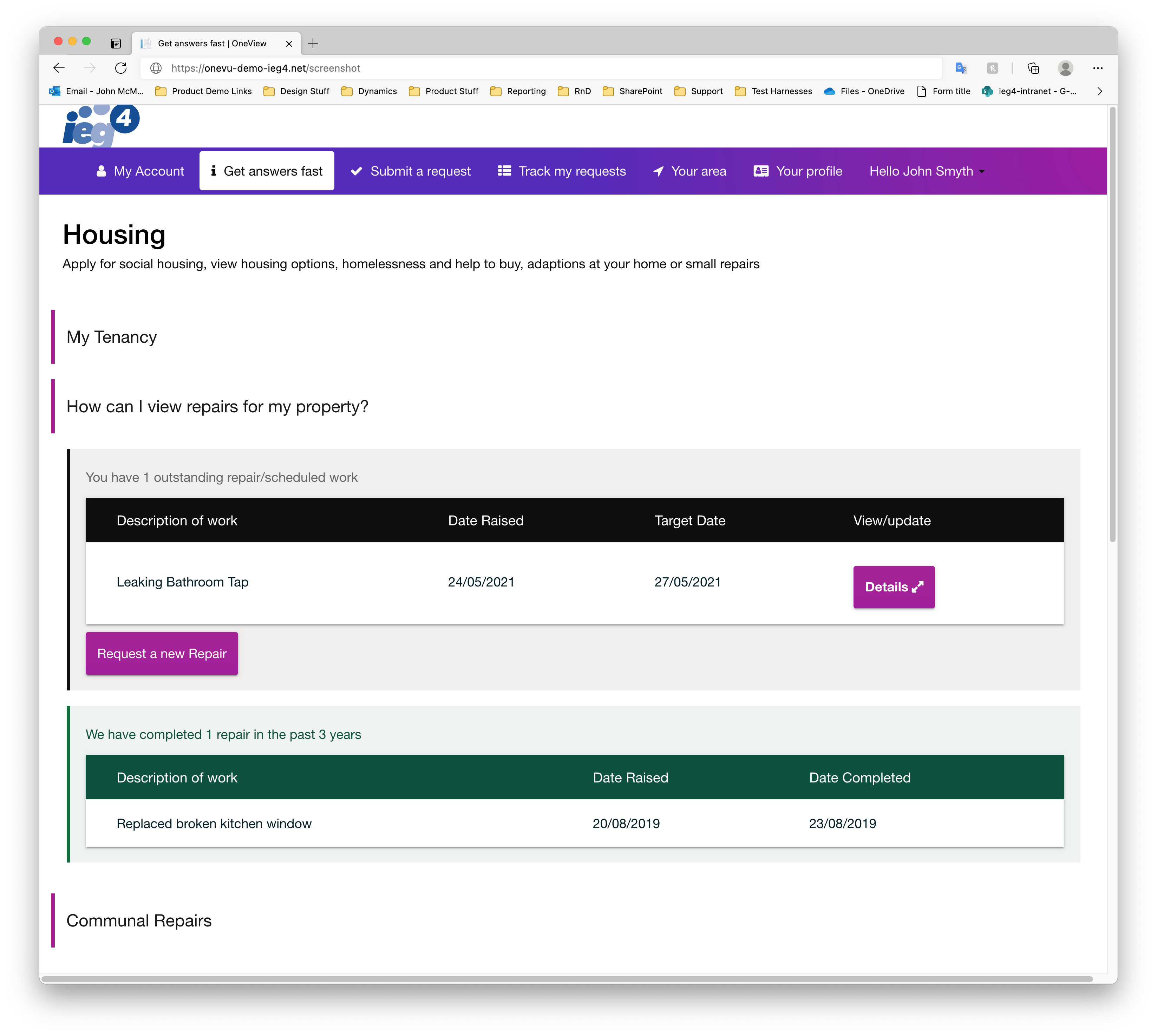This screenshot has width=1157, height=1036.
Task: Select the Leaking Bathroom Tap text
Action: click(x=182, y=582)
